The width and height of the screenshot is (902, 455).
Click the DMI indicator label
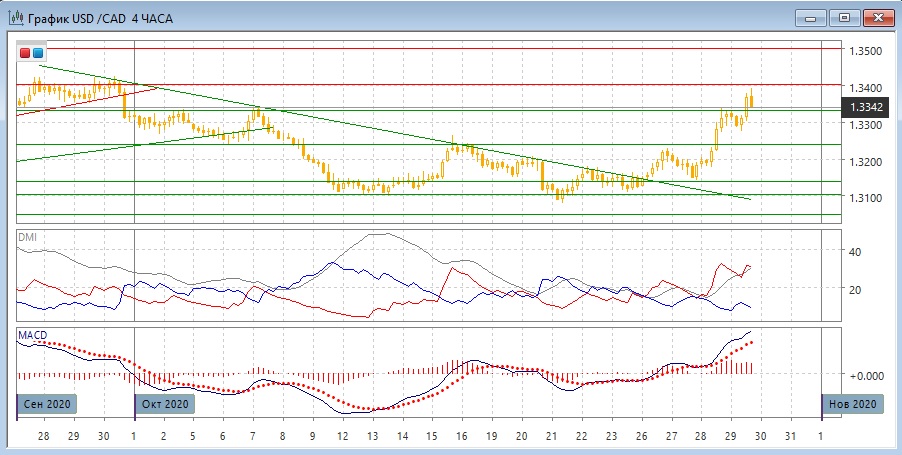[29, 236]
